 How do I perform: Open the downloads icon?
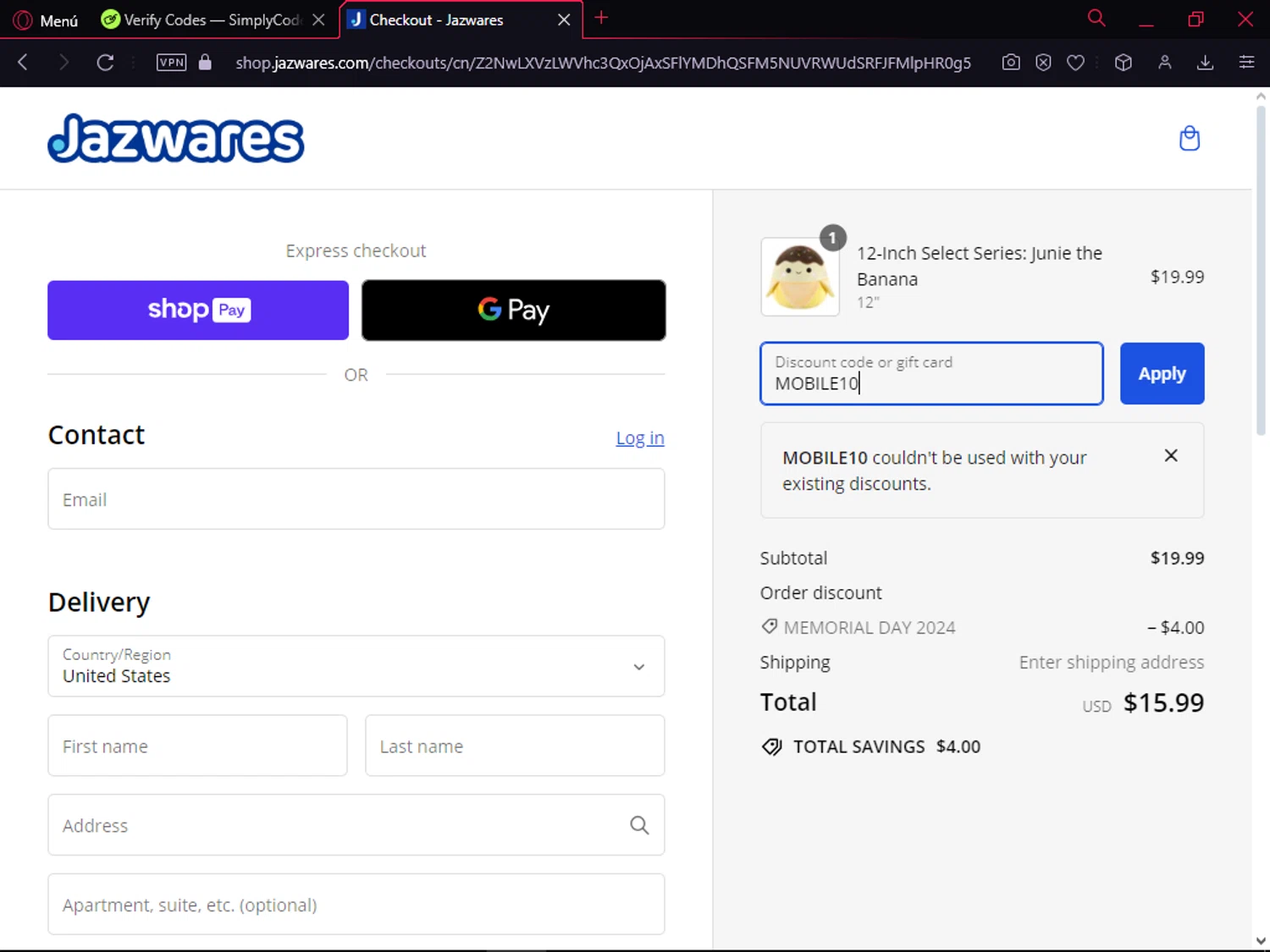[1206, 62]
